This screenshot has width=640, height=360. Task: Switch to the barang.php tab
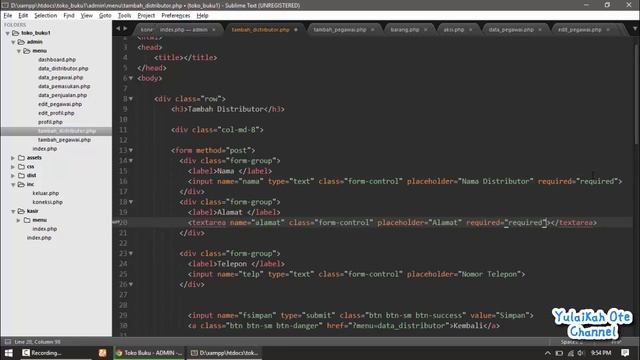tap(404, 29)
